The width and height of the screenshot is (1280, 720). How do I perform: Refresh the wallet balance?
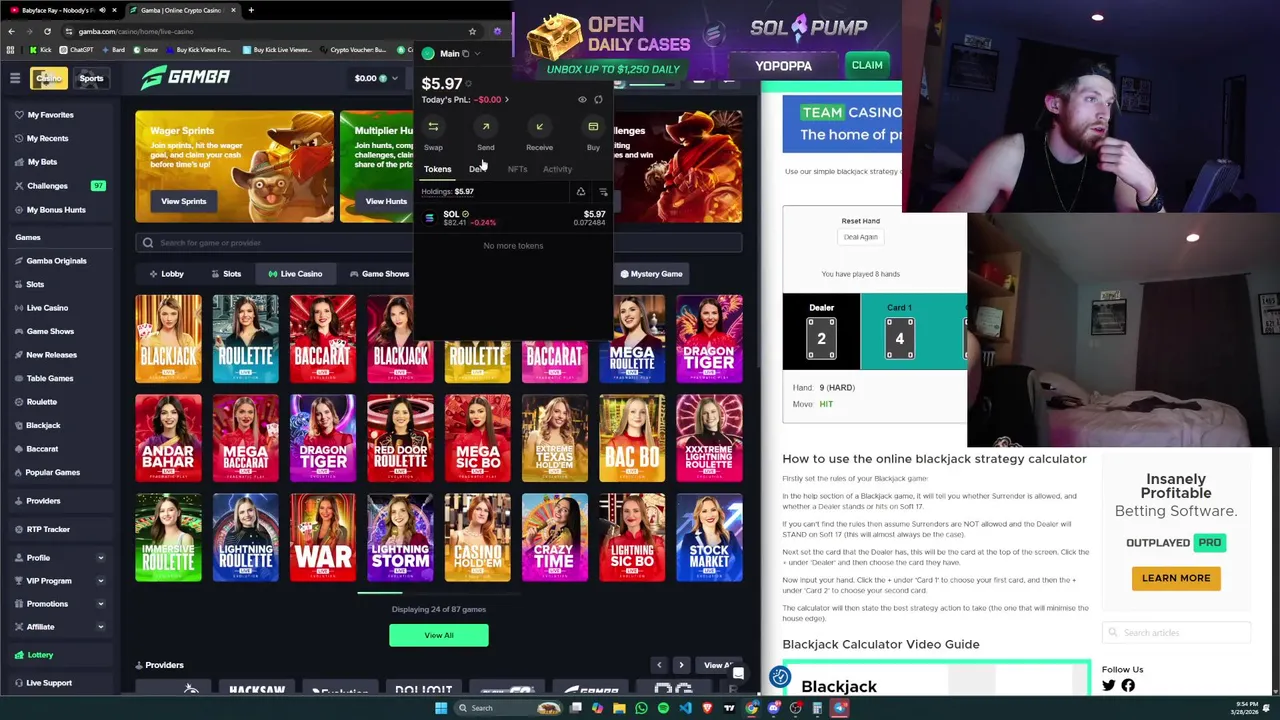(x=598, y=100)
